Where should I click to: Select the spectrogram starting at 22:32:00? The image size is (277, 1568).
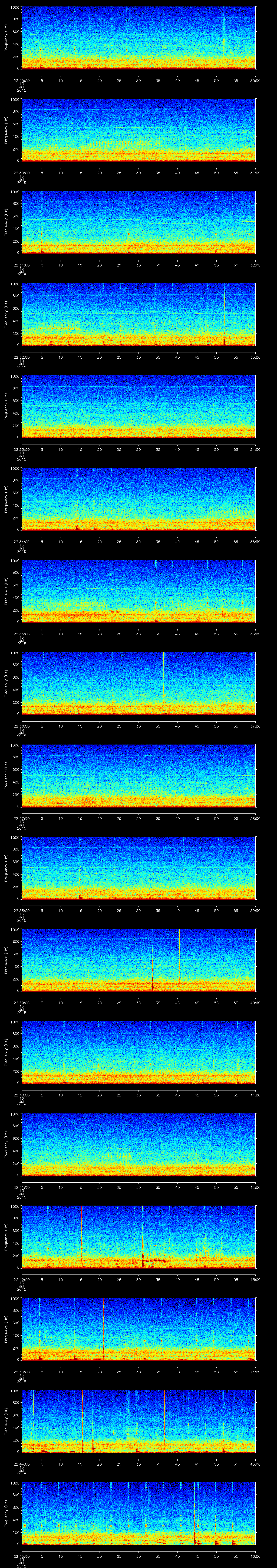[x=139, y=314]
